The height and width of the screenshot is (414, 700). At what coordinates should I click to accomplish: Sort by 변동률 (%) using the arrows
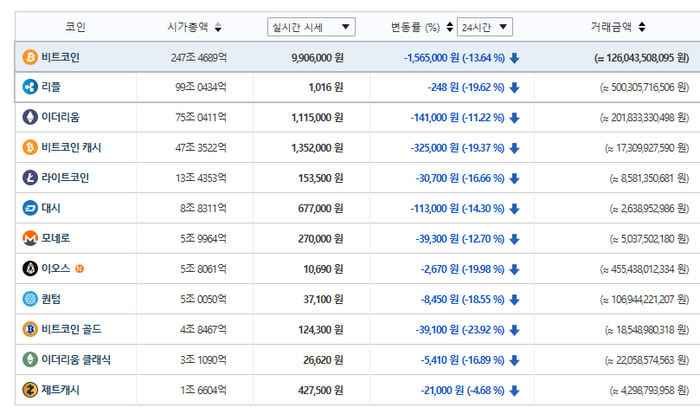tap(450, 27)
